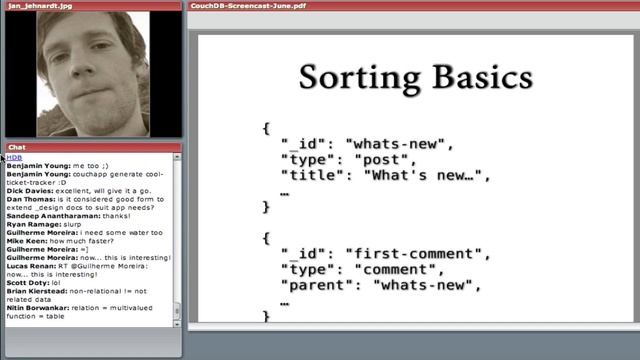Click Dick Davies' message 'excellent, will give it a go'
The image size is (640, 360).
(x=79, y=191)
